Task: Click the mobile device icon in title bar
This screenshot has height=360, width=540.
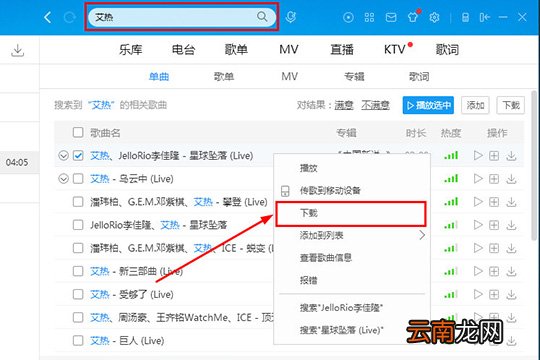Action: [x=465, y=17]
